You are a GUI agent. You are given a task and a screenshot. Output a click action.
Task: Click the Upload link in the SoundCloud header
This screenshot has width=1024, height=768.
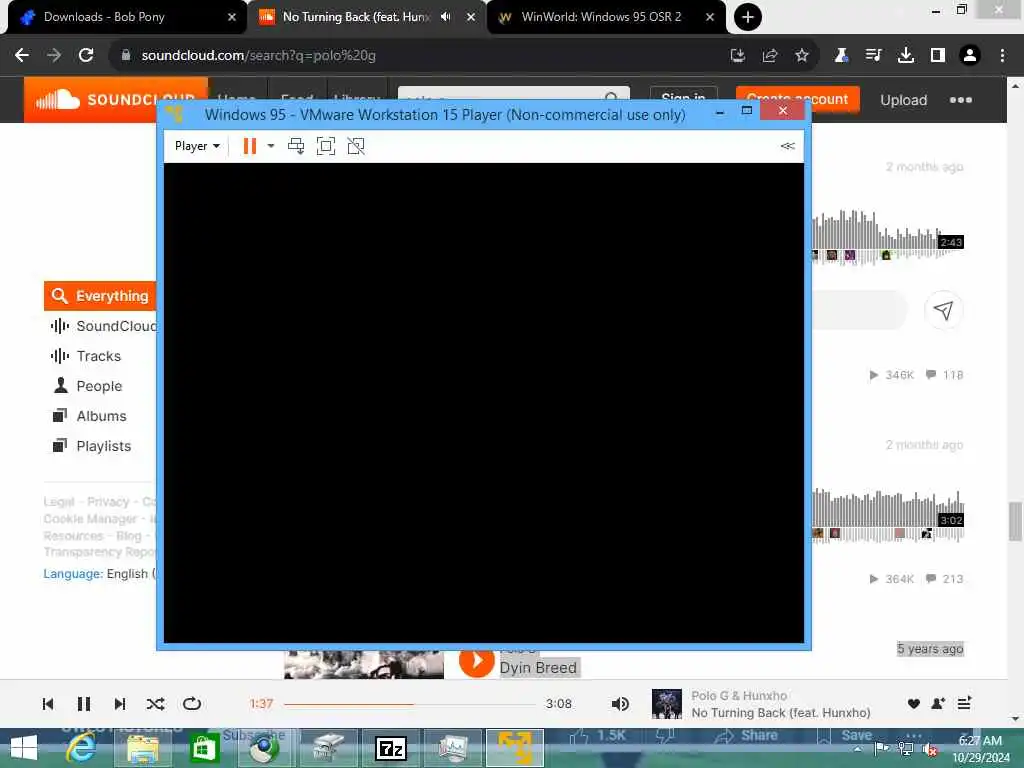(x=903, y=100)
